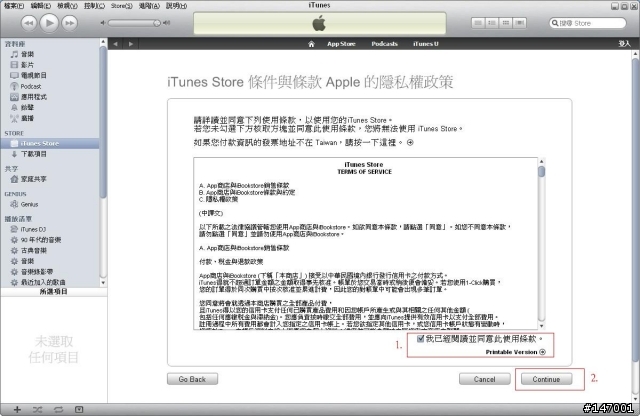
Task: Click the Play button
Action: coord(49,23)
